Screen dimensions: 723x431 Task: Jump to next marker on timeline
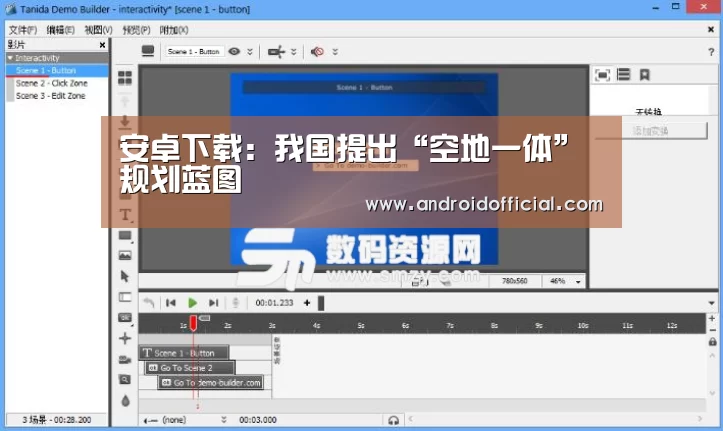coord(213,303)
